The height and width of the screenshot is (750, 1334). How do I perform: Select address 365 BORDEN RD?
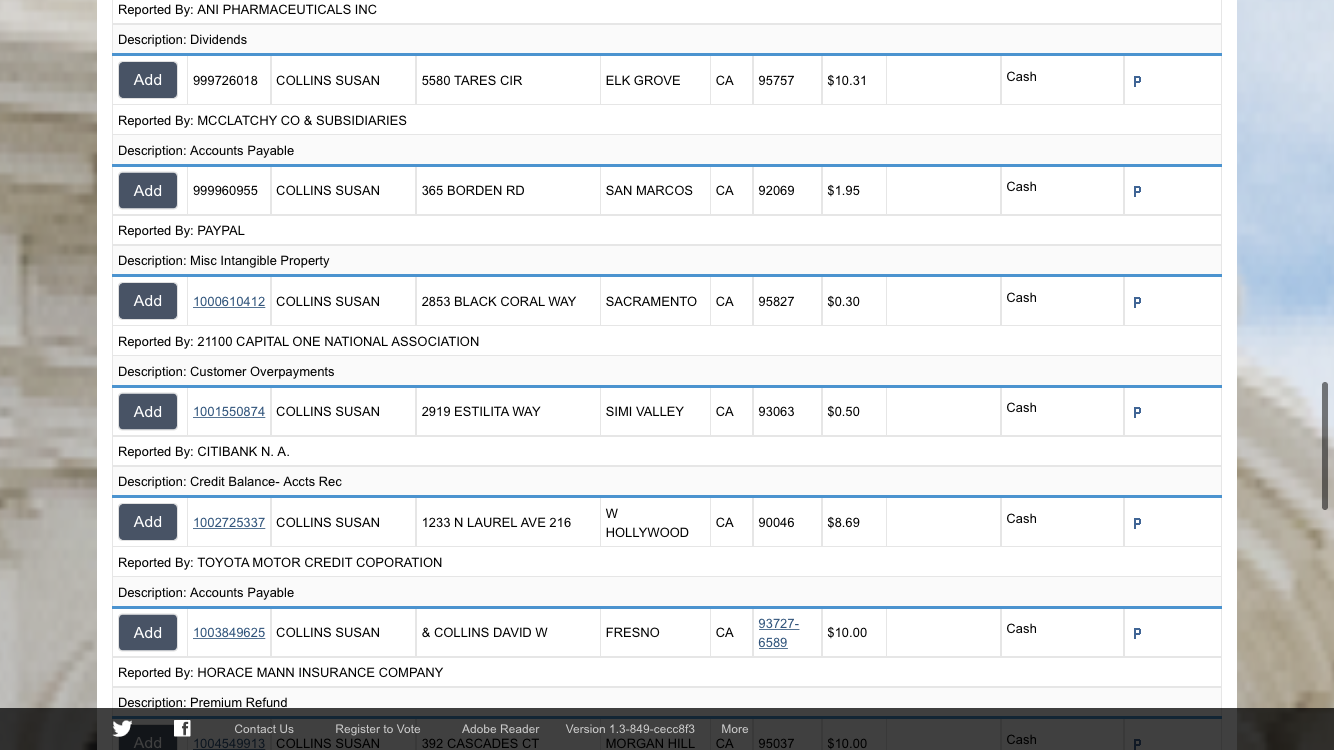[x=473, y=190]
